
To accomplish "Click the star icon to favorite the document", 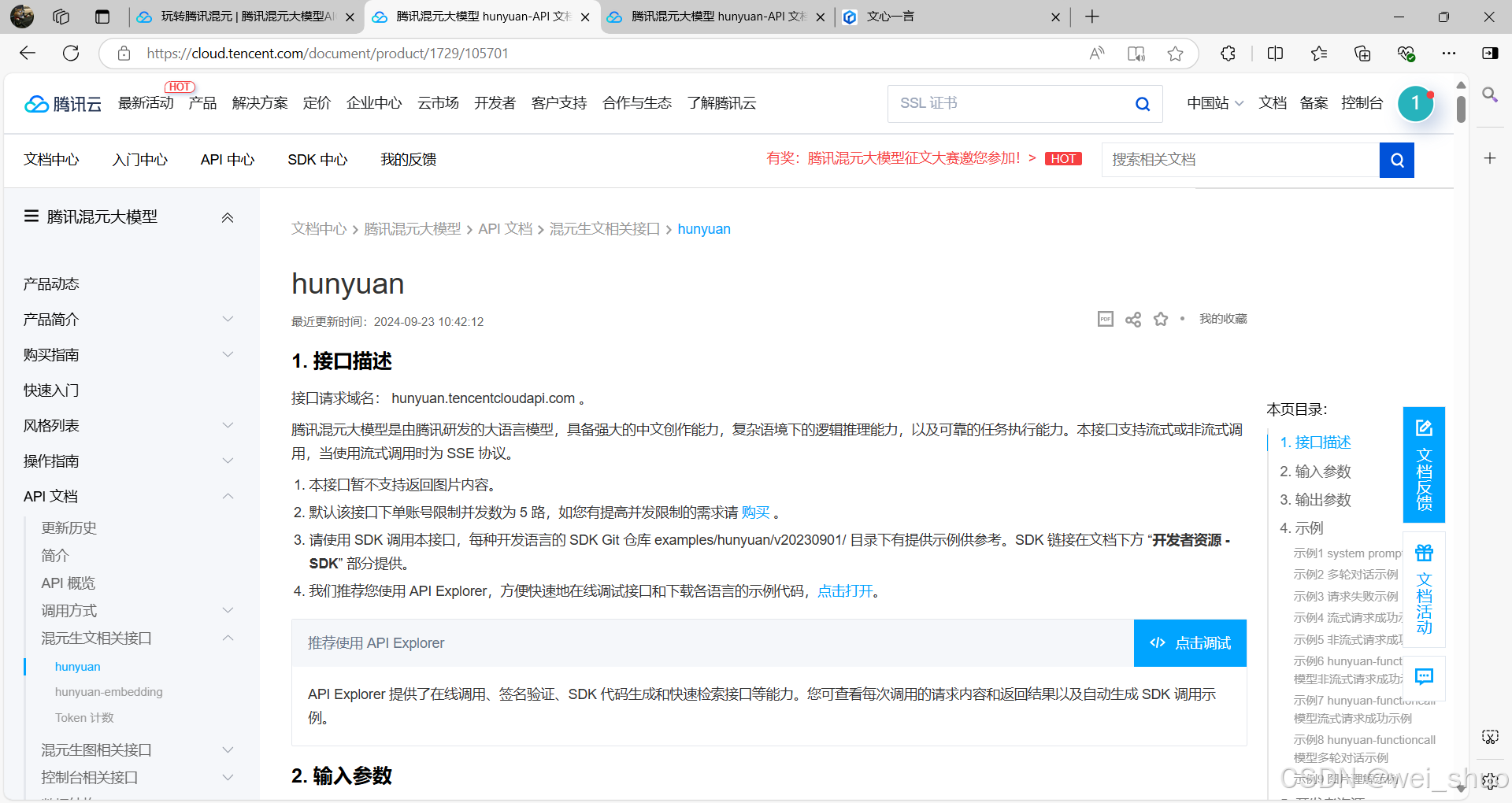I will [x=1160, y=320].
